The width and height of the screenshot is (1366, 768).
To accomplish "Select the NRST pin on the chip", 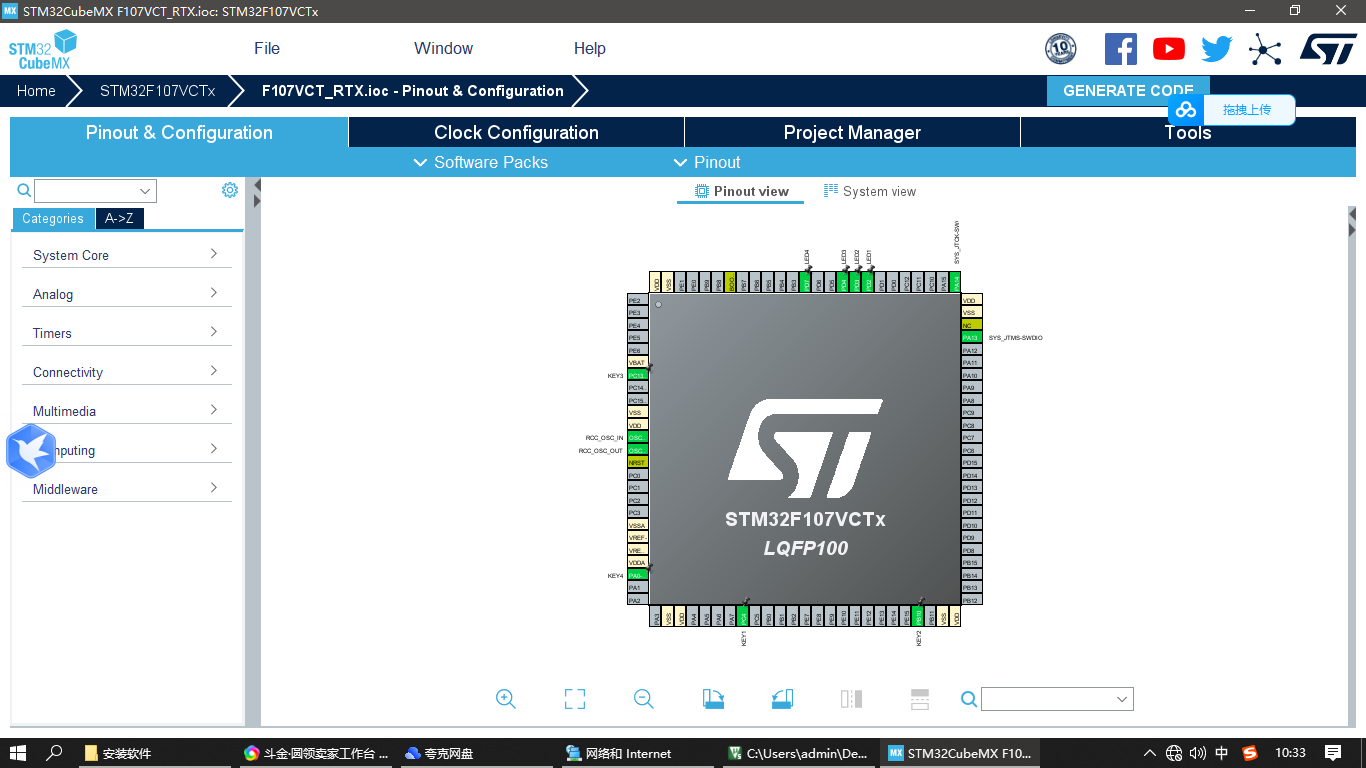I will click(637, 463).
